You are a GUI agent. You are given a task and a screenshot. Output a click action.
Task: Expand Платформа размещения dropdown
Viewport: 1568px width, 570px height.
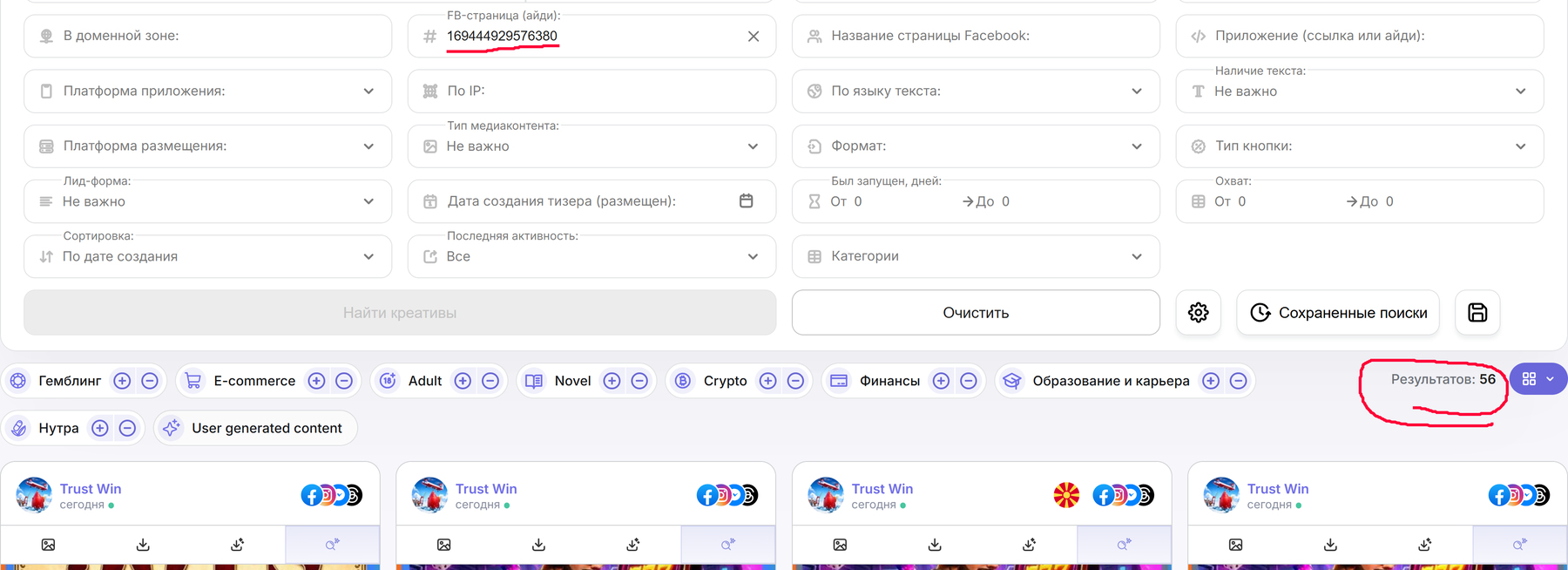coord(207,146)
